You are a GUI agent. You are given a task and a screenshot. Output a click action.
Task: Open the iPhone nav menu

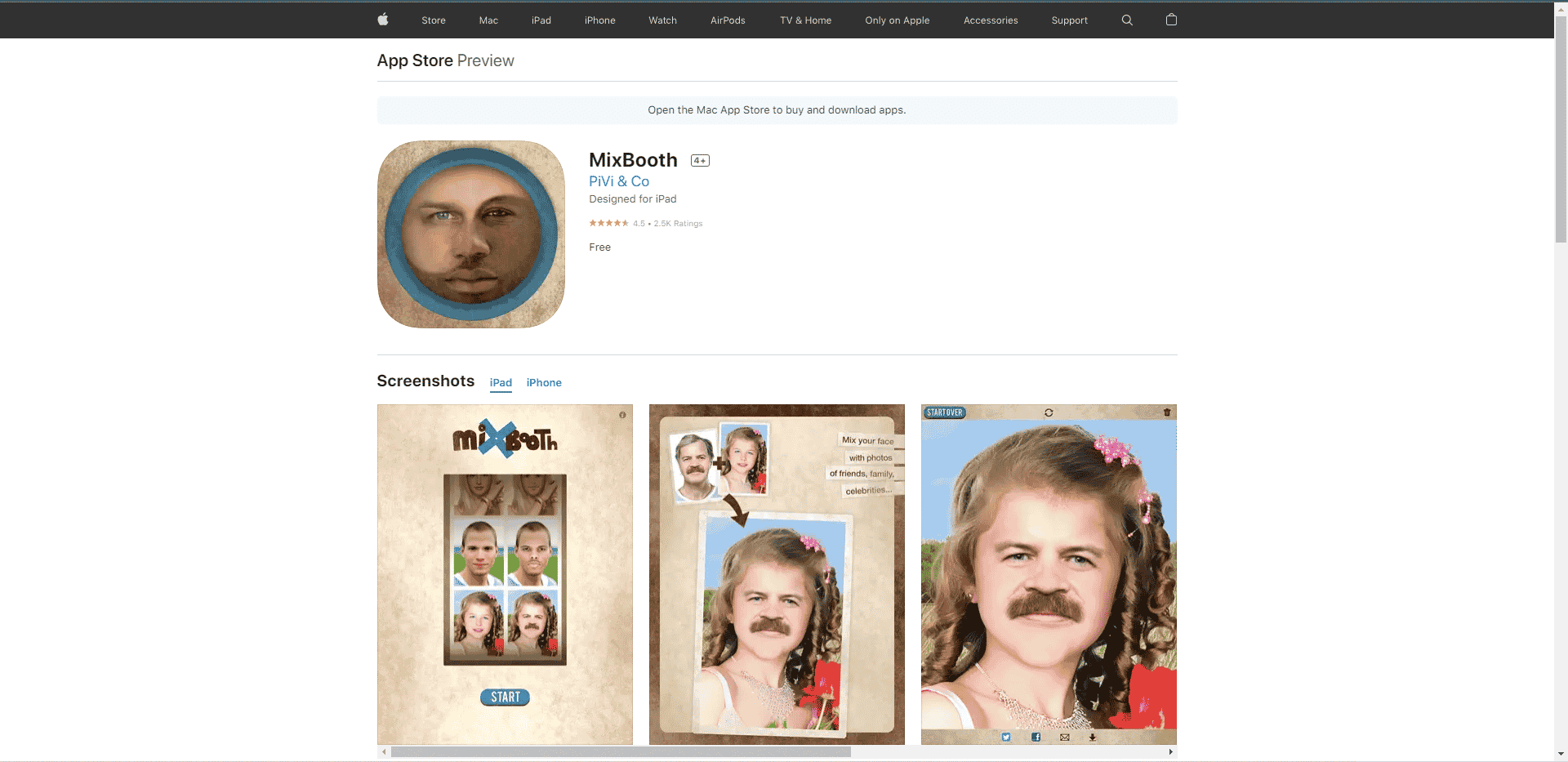pyautogui.click(x=600, y=20)
